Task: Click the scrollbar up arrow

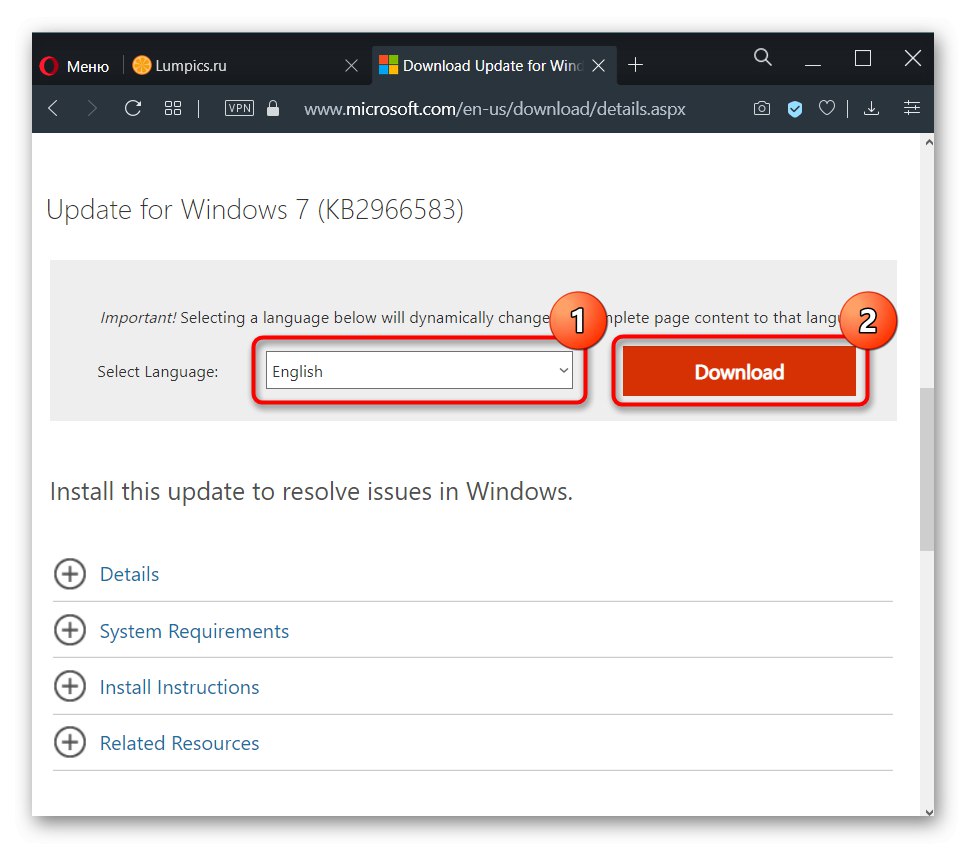Action: click(x=928, y=142)
